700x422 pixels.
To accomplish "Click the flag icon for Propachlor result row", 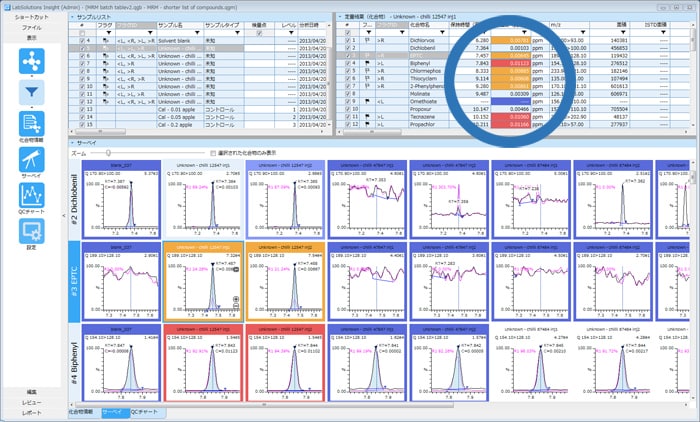I will (368, 124).
